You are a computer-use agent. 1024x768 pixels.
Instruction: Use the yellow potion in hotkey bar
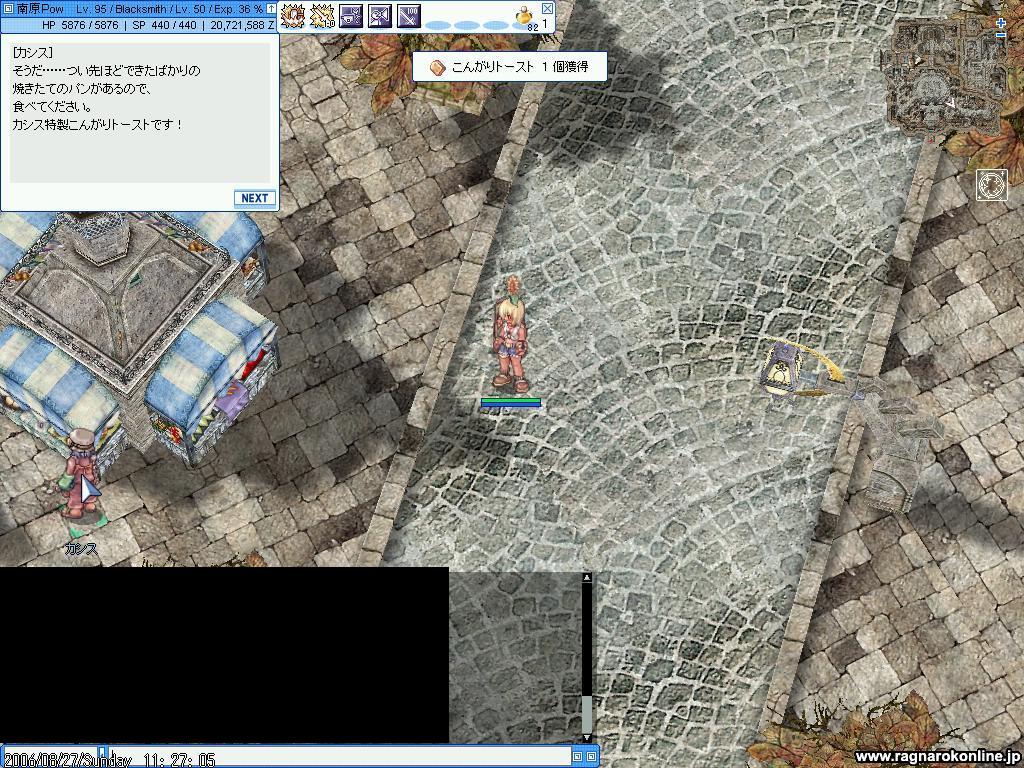525,17
